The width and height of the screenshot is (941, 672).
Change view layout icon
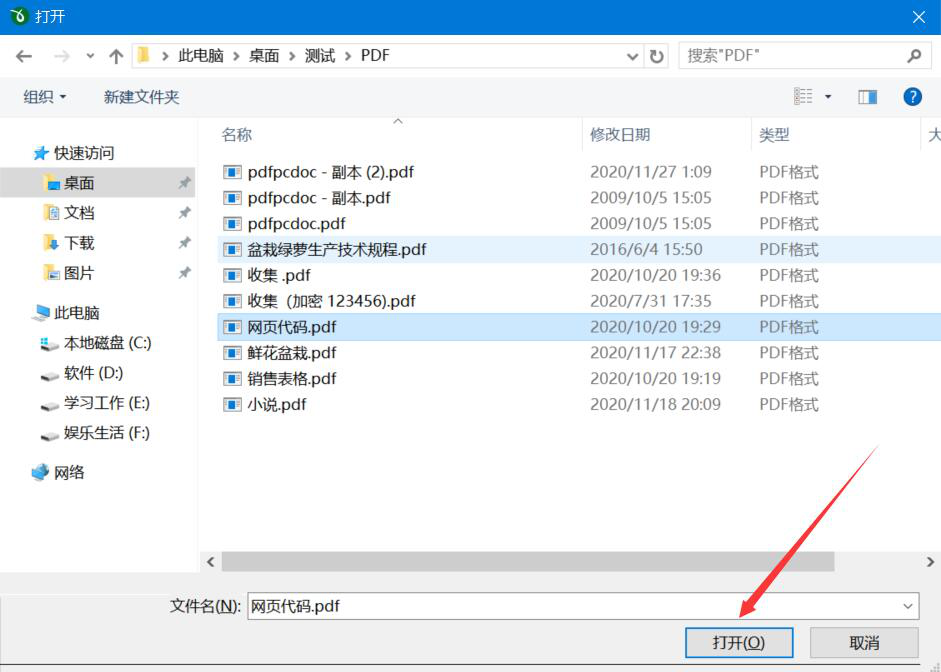pos(804,96)
